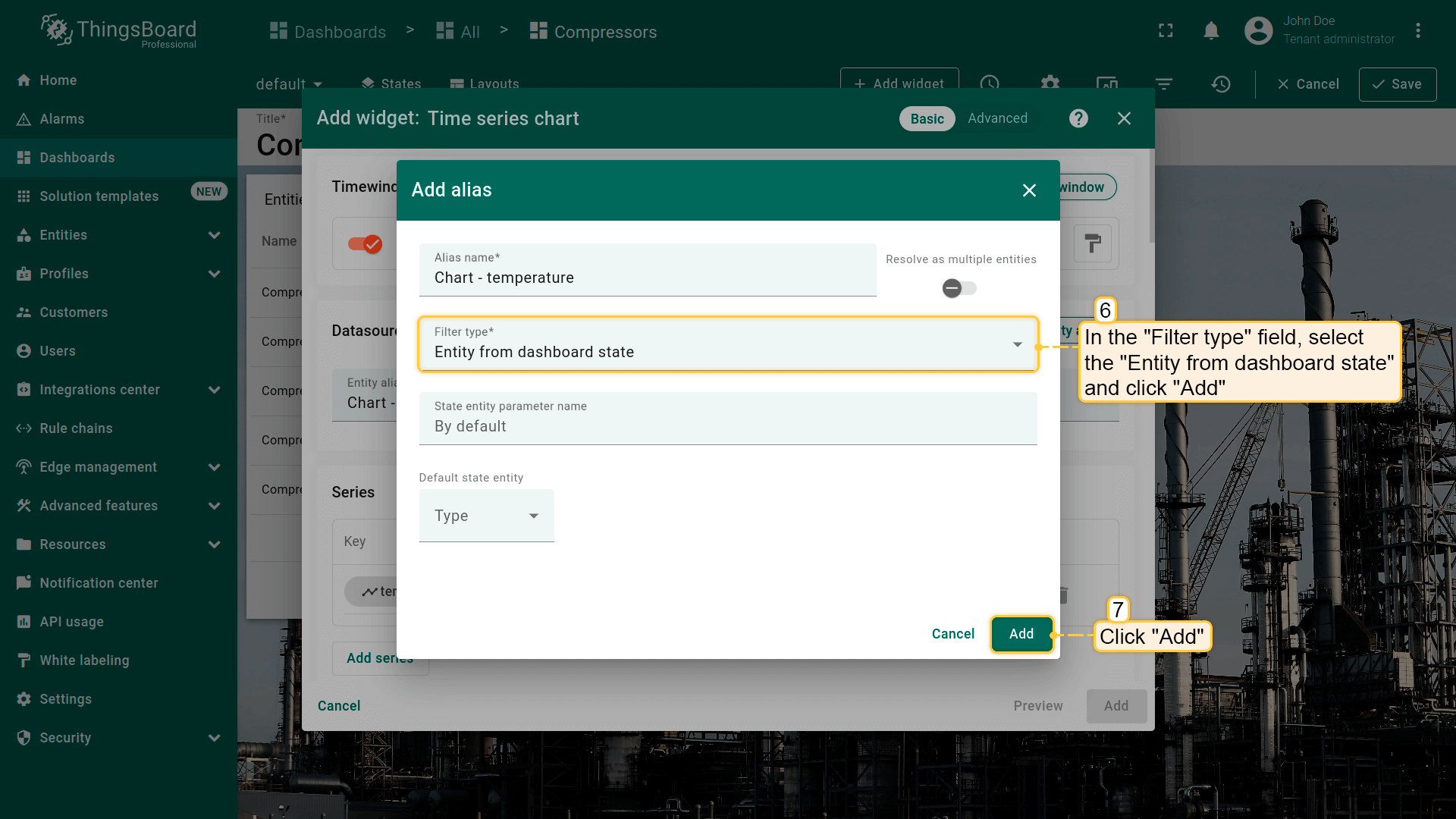1456x819 pixels.
Task: Open the user profile avatar icon
Action: pyautogui.click(x=1258, y=30)
